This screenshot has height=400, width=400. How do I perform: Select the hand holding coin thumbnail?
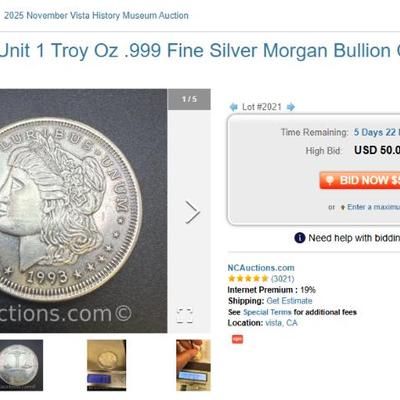click(193, 365)
